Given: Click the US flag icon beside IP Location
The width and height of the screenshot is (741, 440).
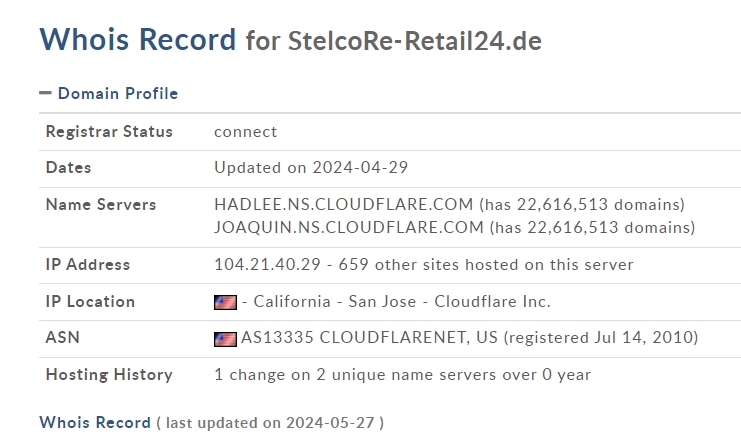Looking at the screenshot, I should [x=225, y=302].
